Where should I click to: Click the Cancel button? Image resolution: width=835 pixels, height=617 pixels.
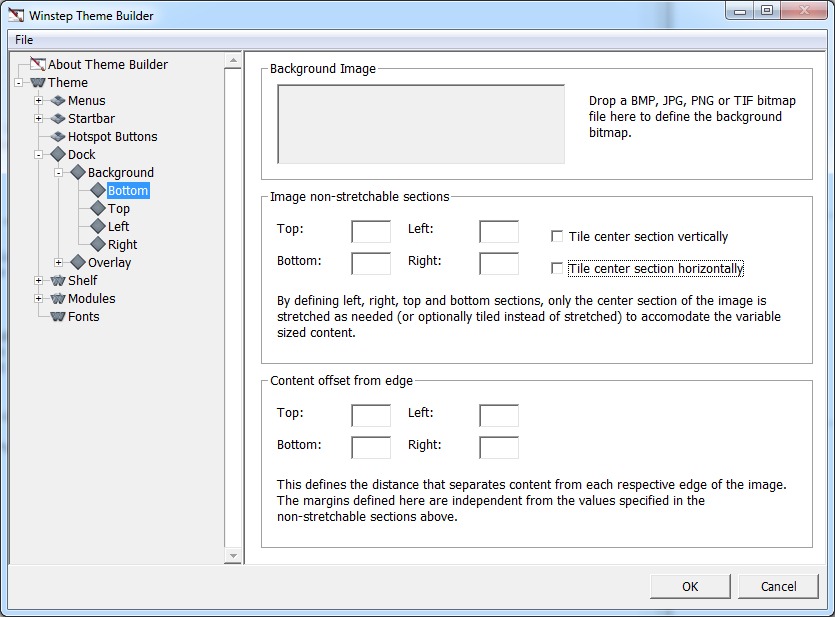pyautogui.click(x=778, y=586)
